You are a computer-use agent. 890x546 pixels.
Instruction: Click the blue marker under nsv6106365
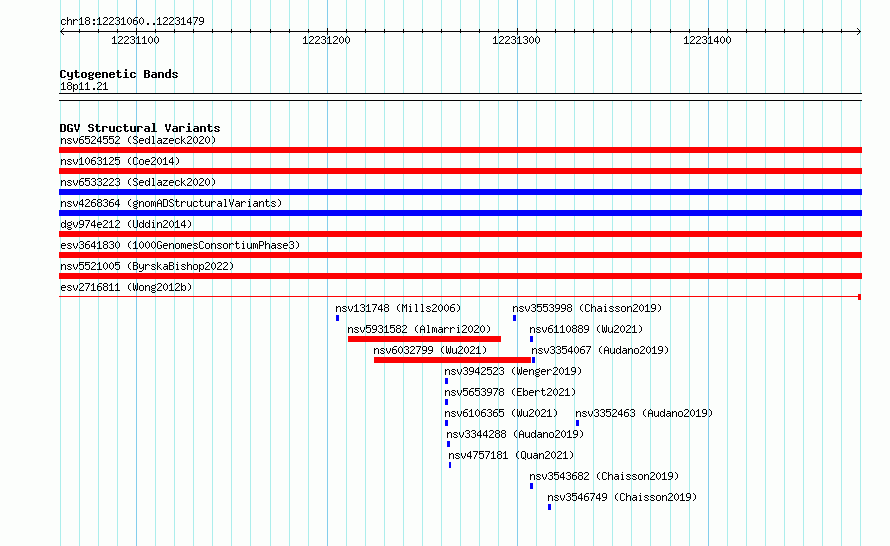pyautogui.click(x=446, y=423)
